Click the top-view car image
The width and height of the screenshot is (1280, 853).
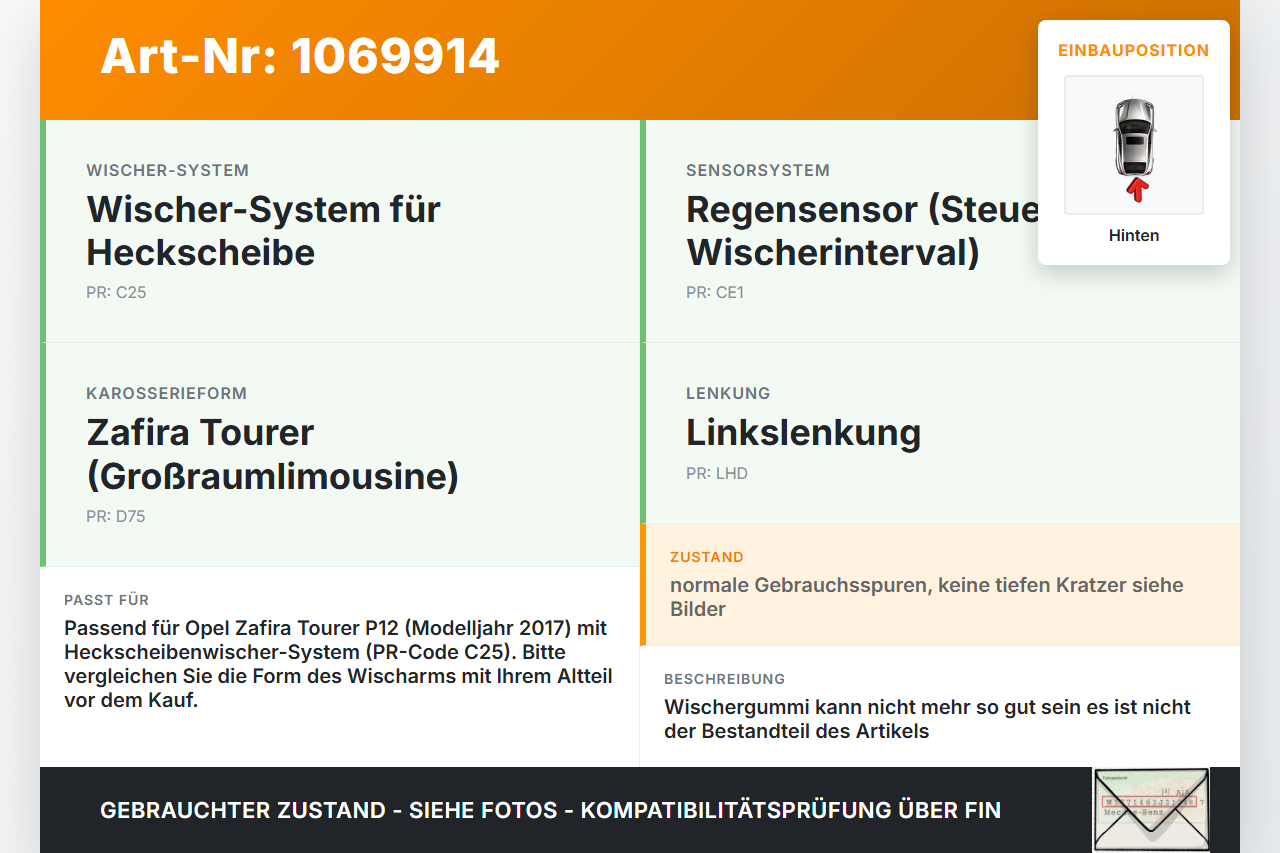[x=1134, y=145]
